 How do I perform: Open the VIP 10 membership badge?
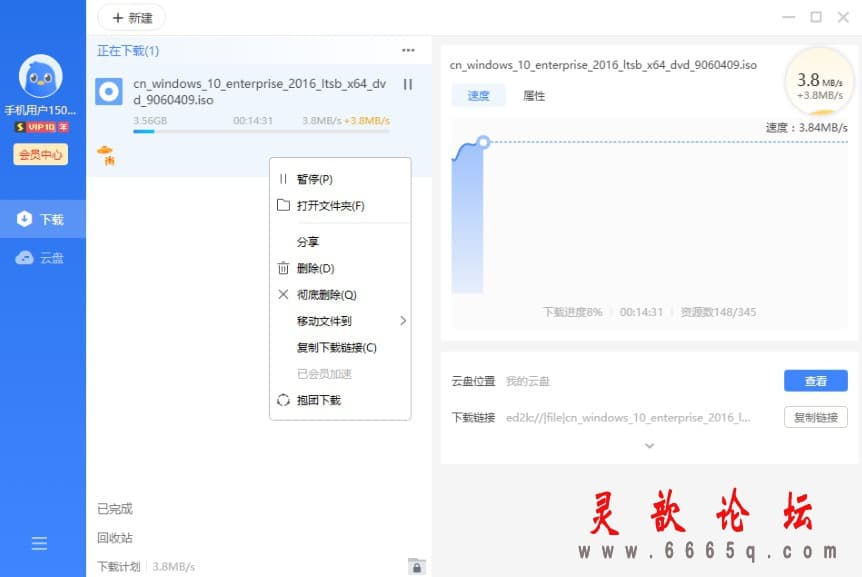pos(42,127)
